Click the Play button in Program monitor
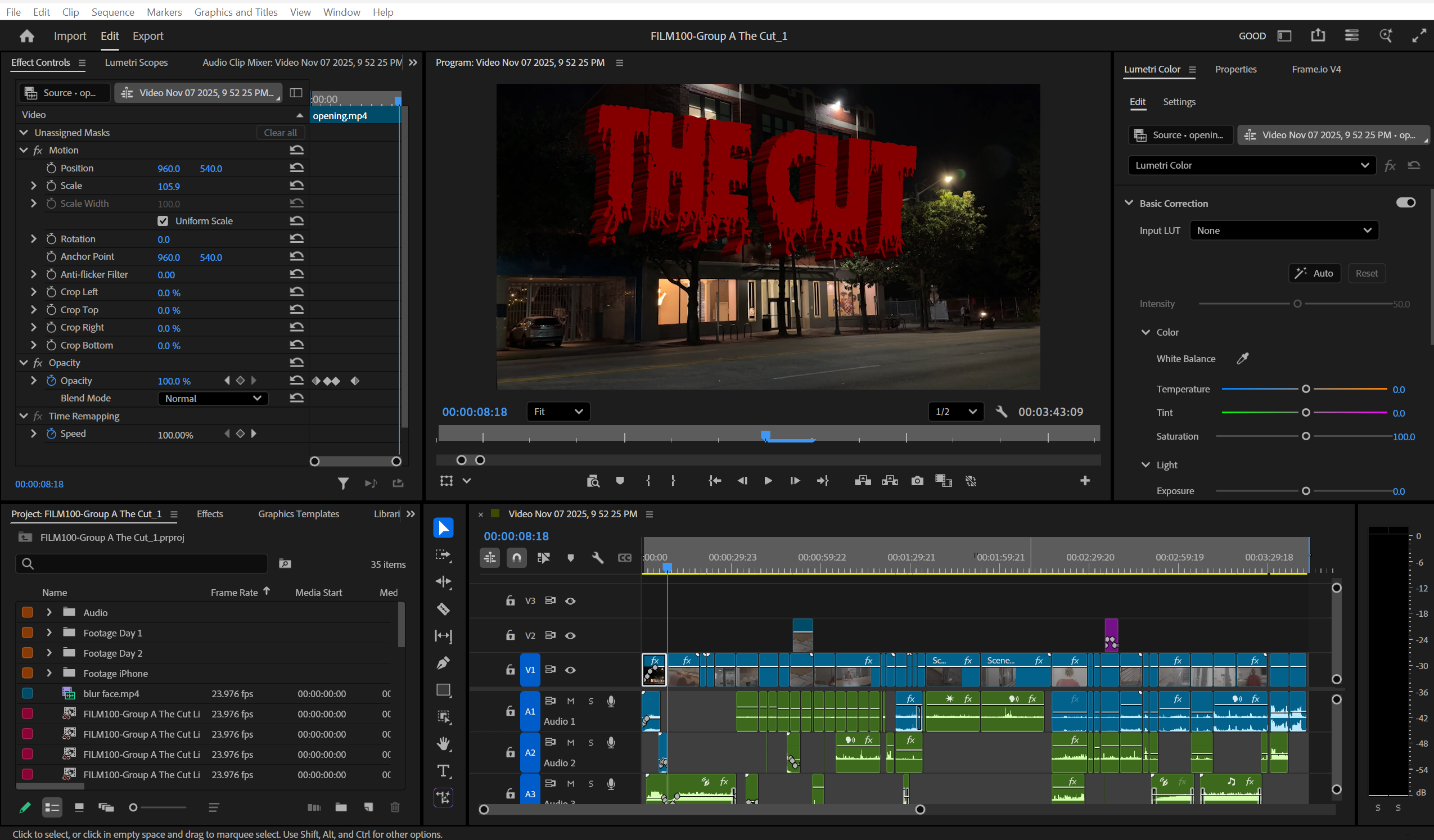The image size is (1434, 840). 768,481
